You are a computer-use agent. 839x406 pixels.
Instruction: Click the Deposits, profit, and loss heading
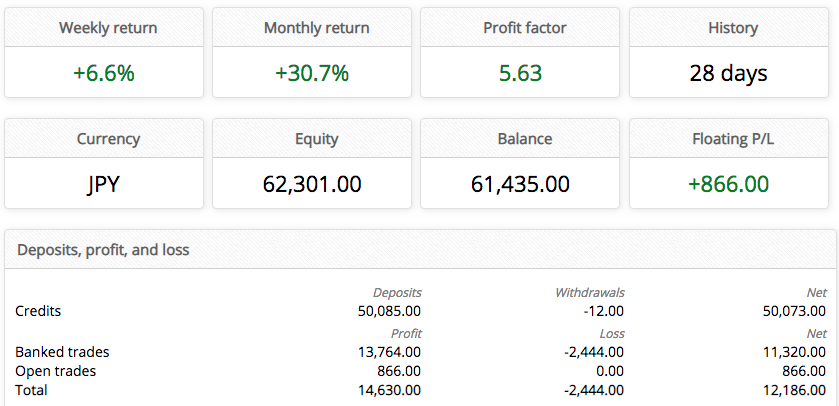[x=103, y=250]
